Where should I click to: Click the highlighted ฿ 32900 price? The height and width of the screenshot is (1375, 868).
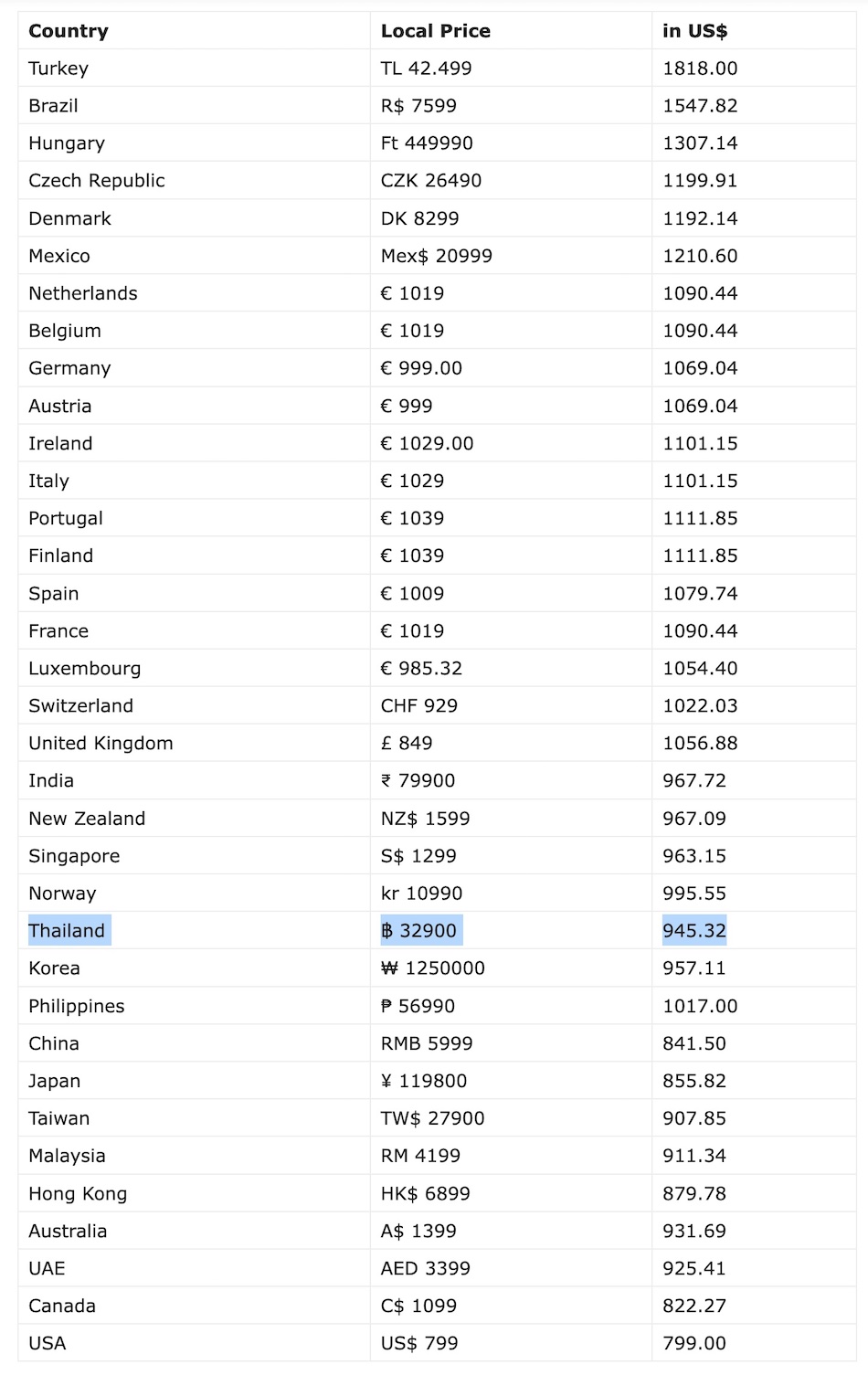pyautogui.click(x=418, y=931)
